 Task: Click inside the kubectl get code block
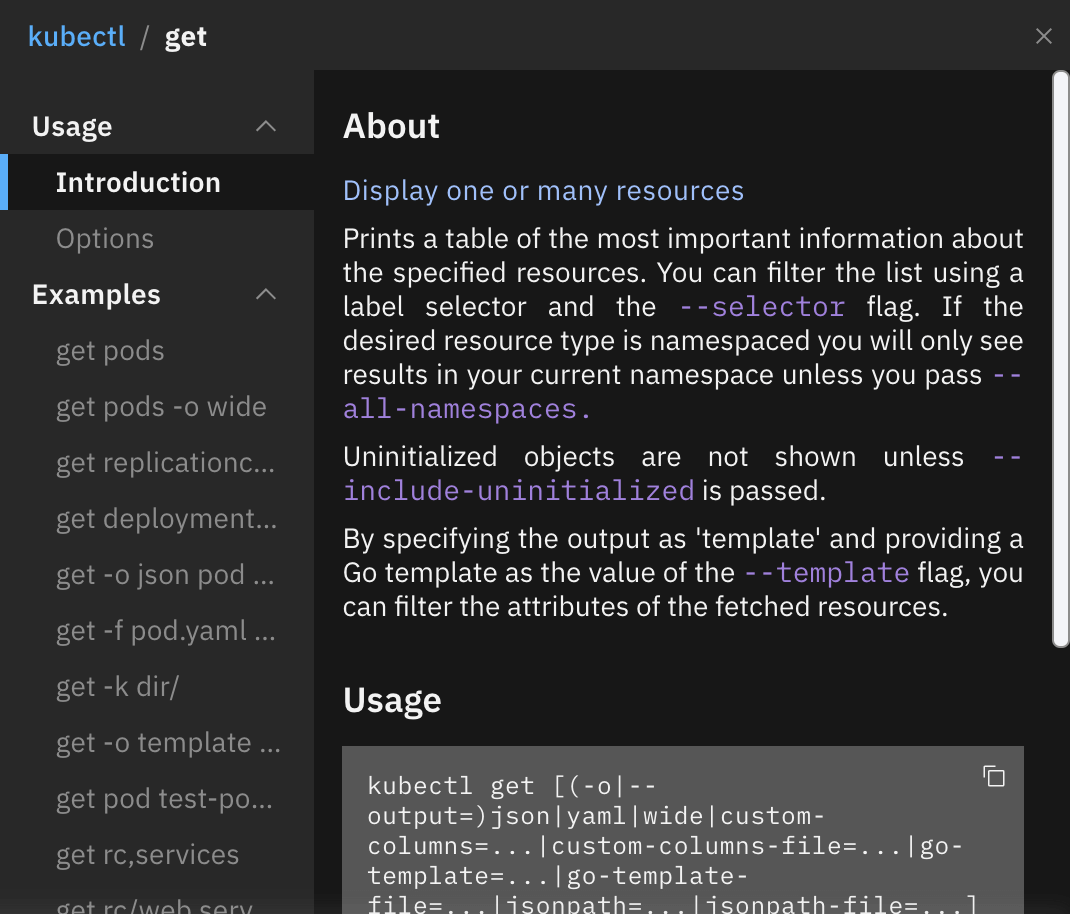point(682,830)
